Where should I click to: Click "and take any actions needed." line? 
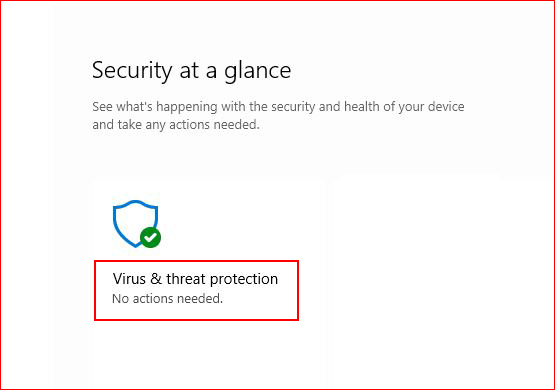176,125
